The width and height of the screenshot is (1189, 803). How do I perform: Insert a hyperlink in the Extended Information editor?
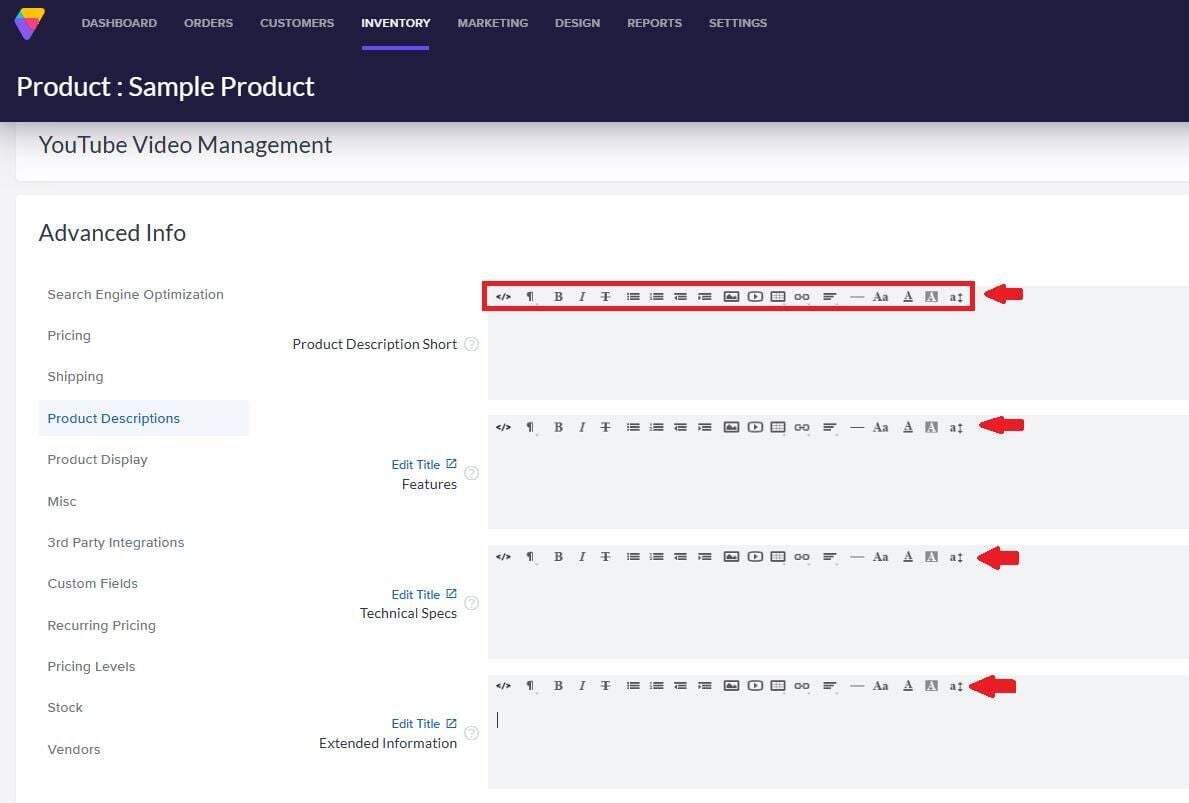801,686
